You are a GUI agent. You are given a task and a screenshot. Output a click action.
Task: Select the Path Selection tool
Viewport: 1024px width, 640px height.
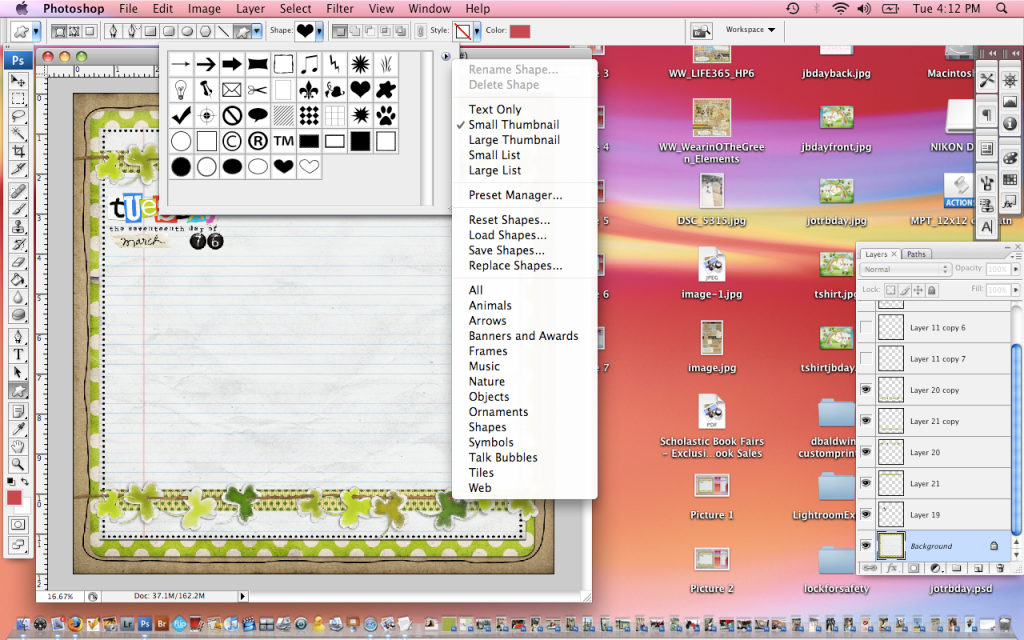[x=18, y=372]
